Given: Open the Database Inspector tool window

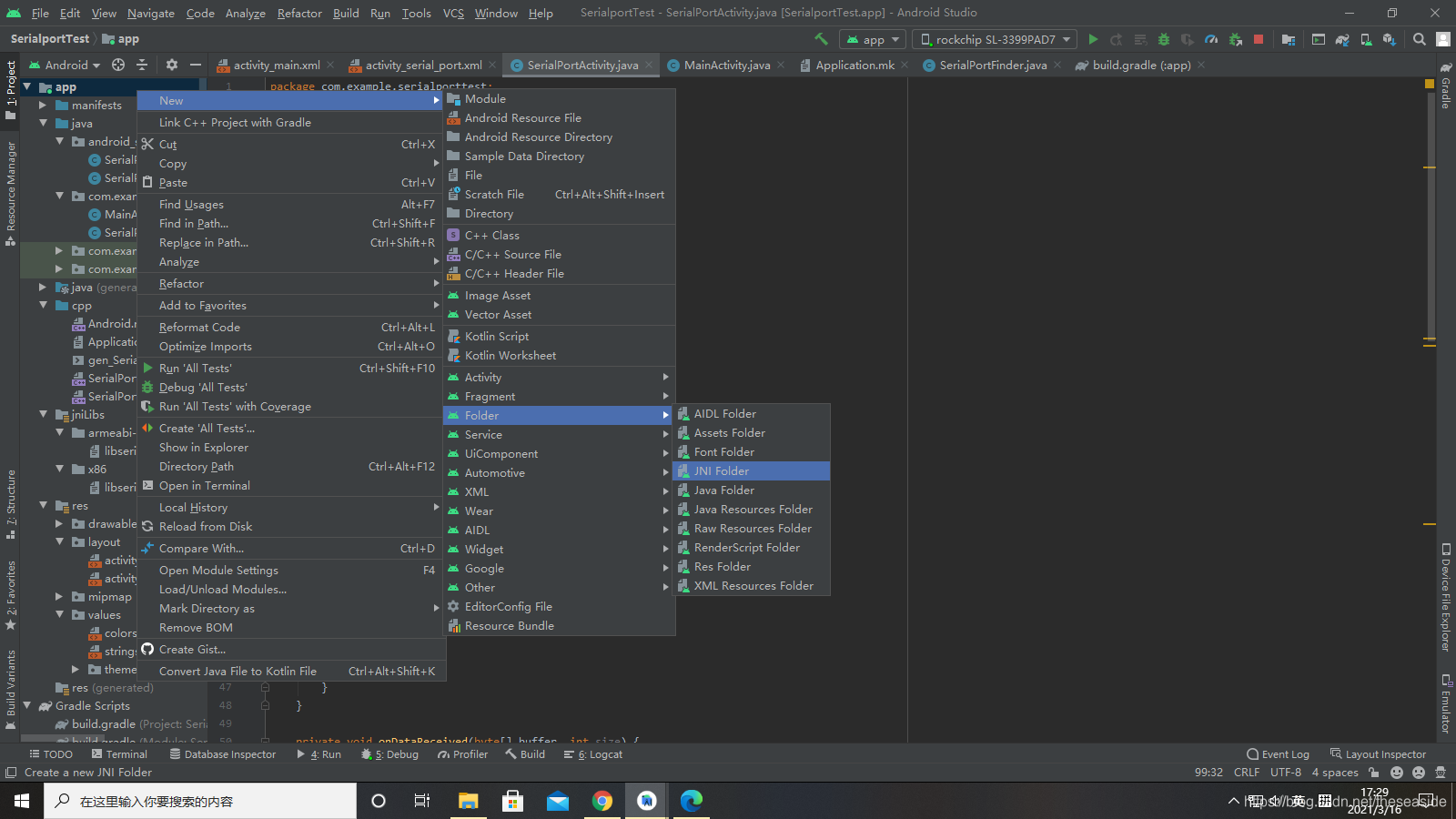Looking at the screenshot, I should point(223,754).
